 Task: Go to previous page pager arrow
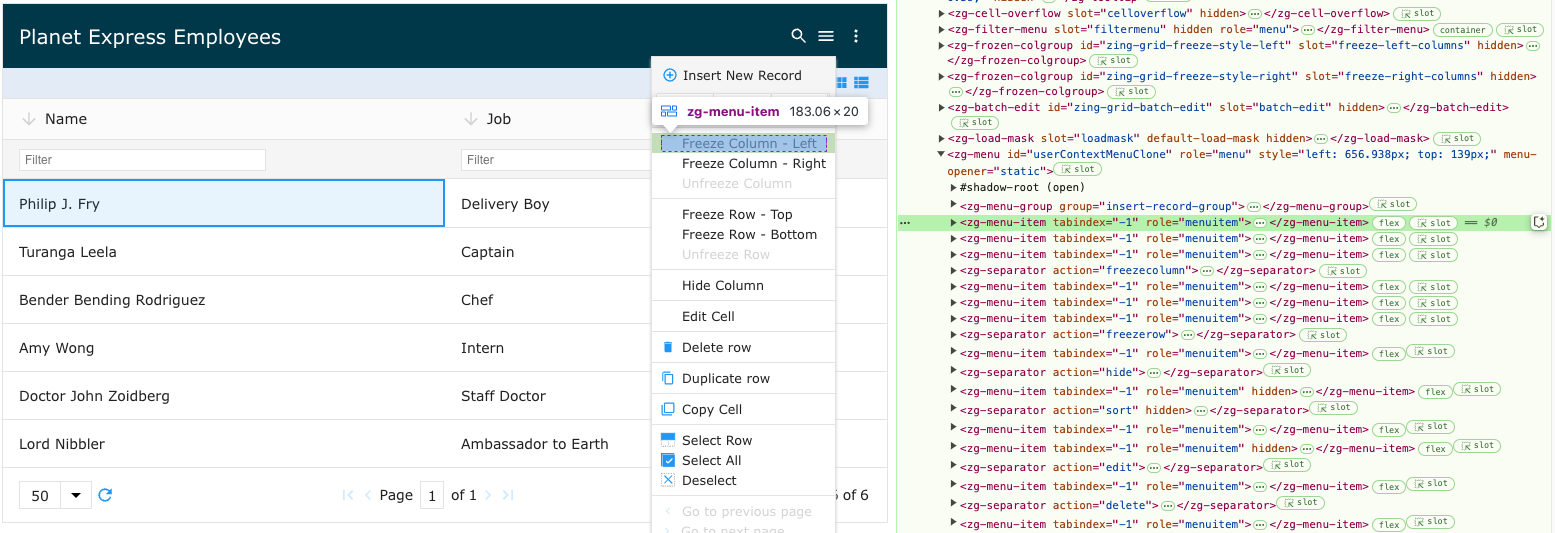click(x=368, y=495)
